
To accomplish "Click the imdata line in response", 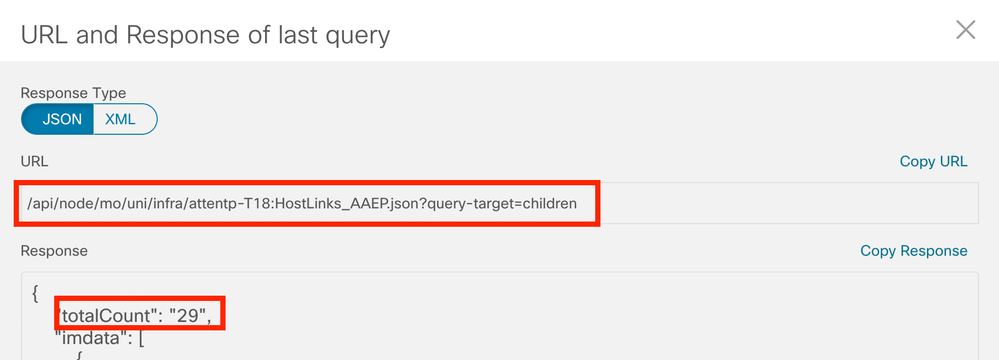I will [101, 339].
